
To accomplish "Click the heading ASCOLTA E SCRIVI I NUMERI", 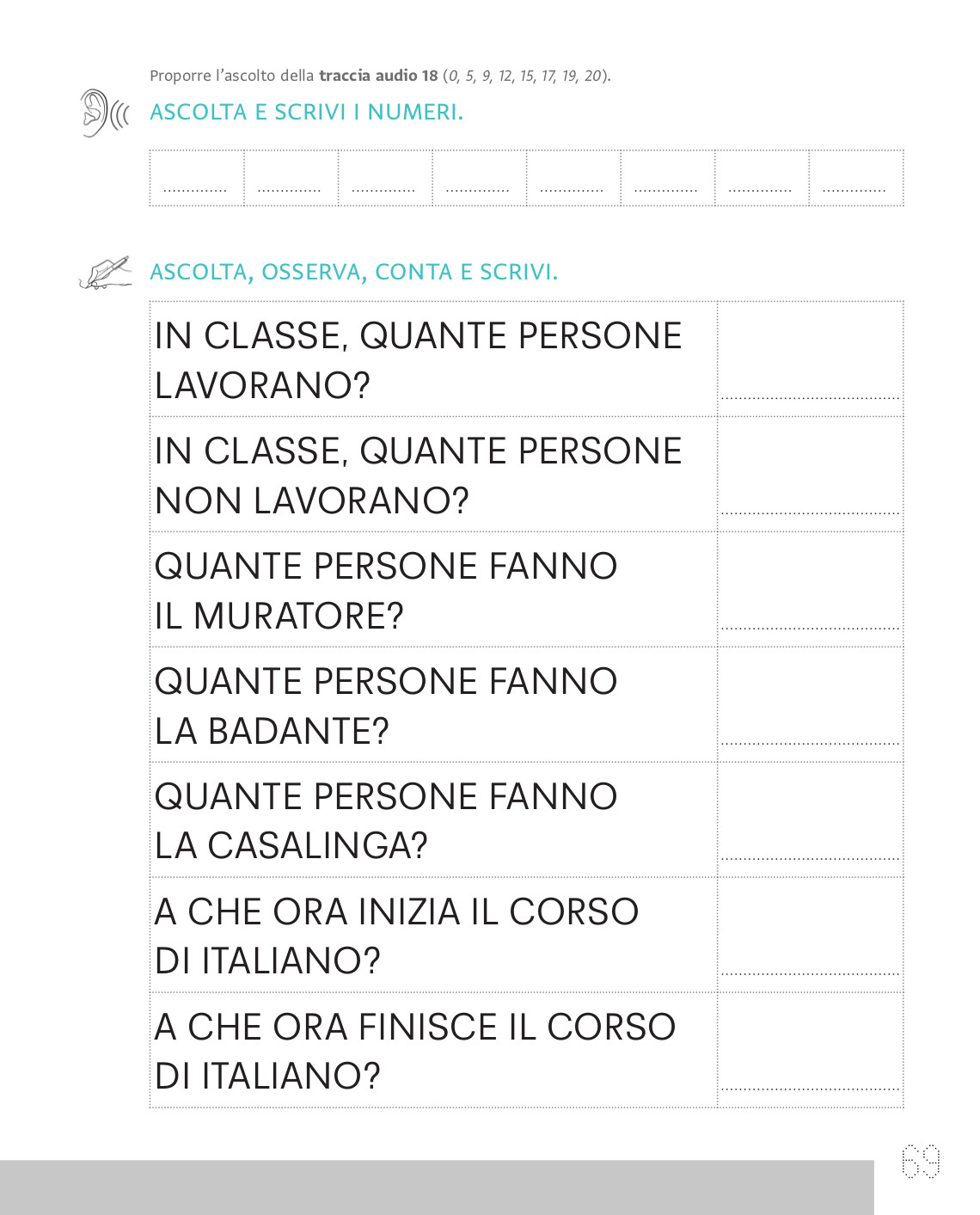I will [x=306, y=112].
